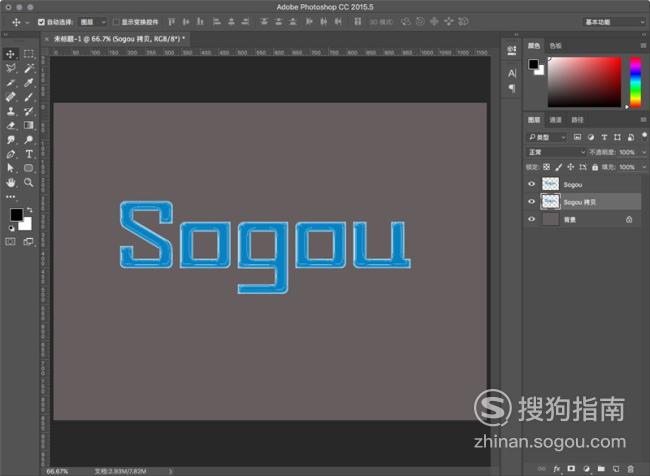Viewport: 650px width, 476px height.
Task: Switch to the 色板 swatches tab
Action: click(x=555, y=46)
